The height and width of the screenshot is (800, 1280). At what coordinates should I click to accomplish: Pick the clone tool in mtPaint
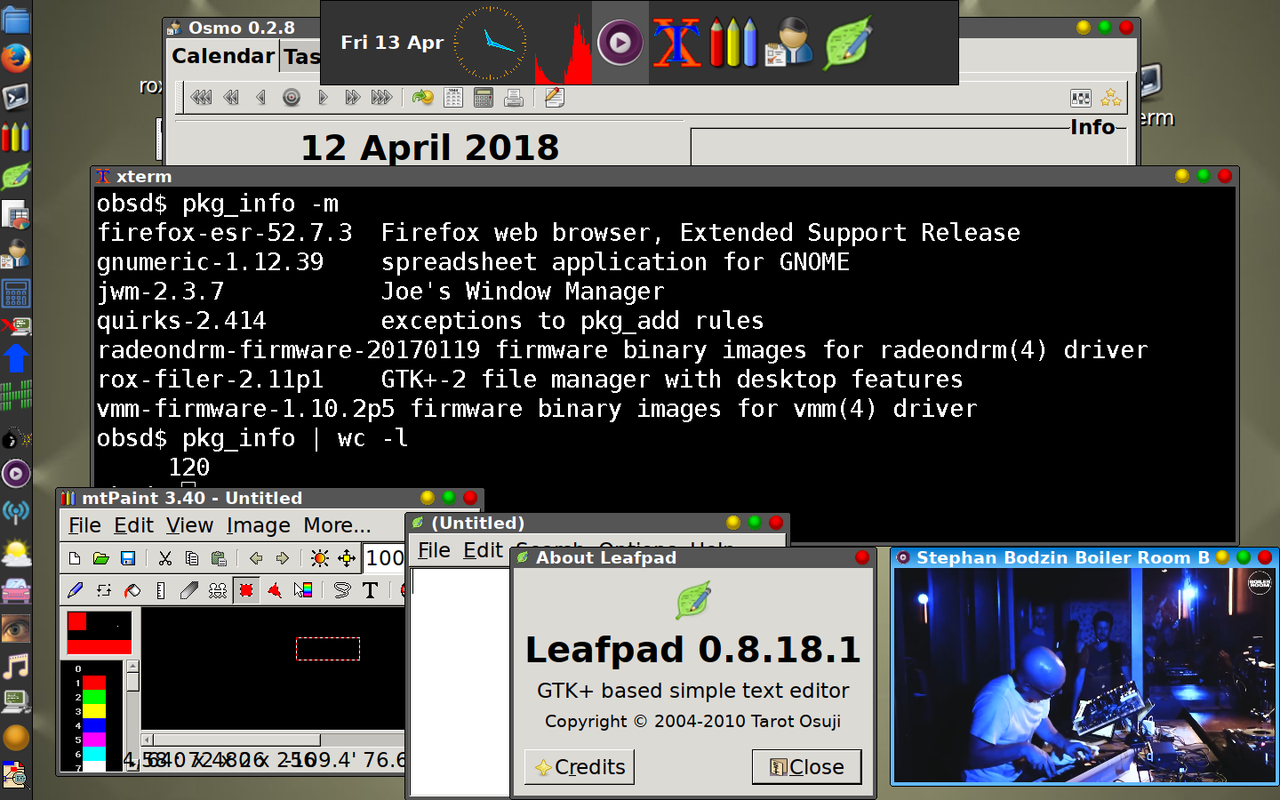pyautogui.click(x=217, y=590)
